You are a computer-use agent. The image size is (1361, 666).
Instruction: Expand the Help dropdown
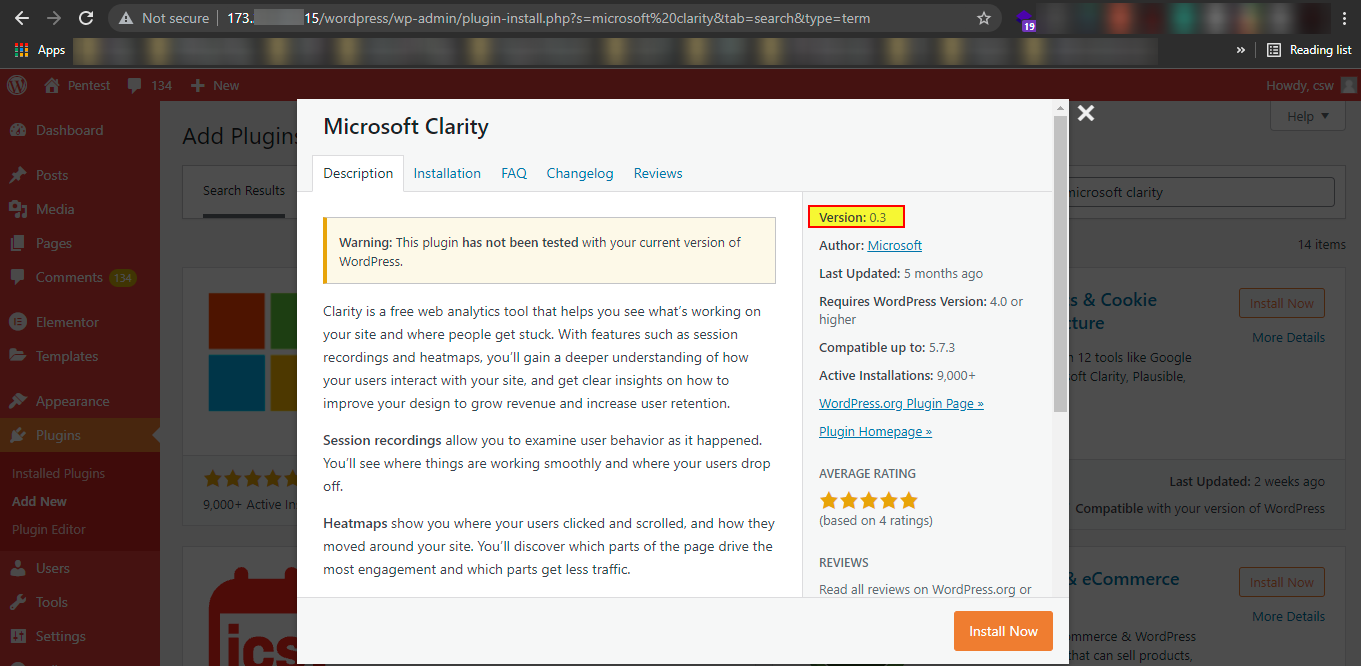pyautogui.click(x=1308, y=116)
